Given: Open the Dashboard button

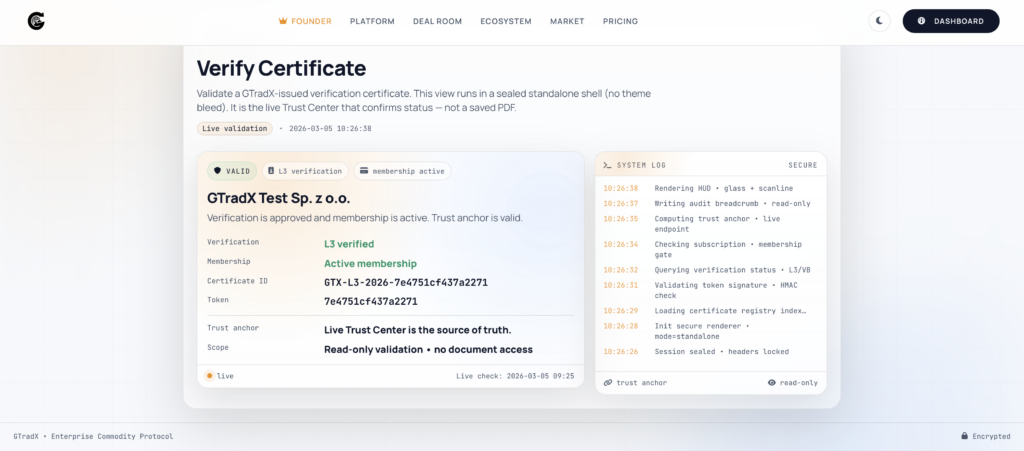Looking at the screenshot, I should pyautogui.click(x=950, y=21).
